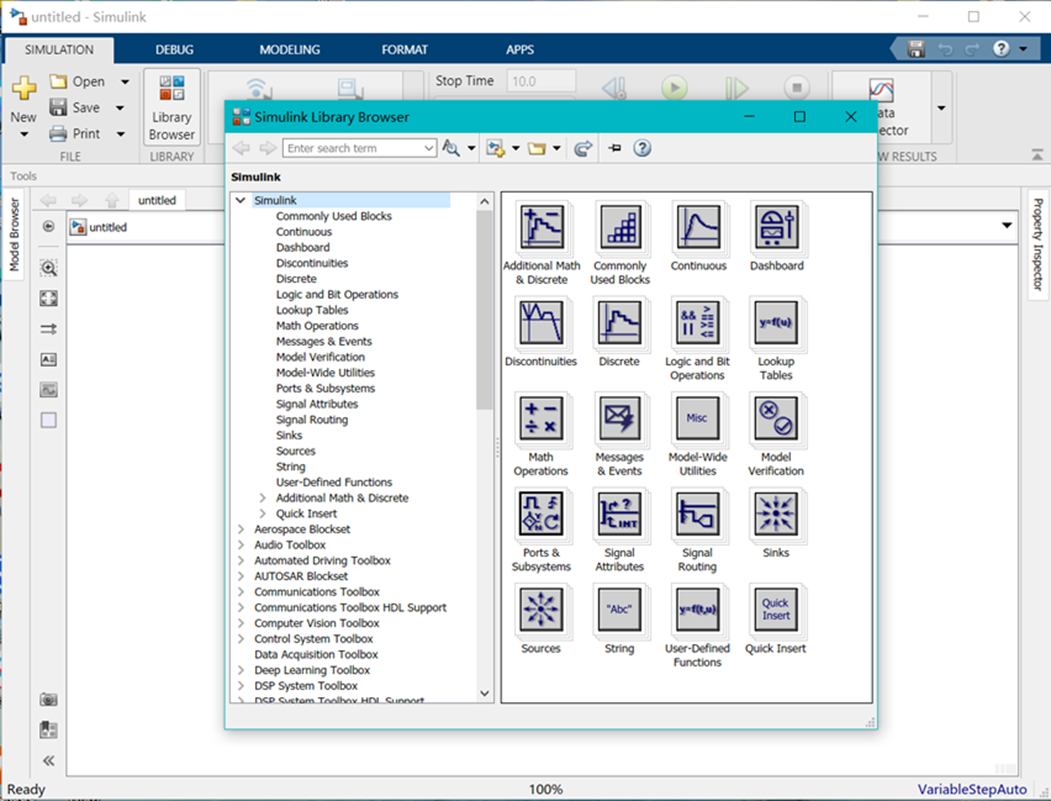Open the User-Defined Functions library icon
The width and height of the screenshot is (1051, 801).
click(x=698, y=610)
